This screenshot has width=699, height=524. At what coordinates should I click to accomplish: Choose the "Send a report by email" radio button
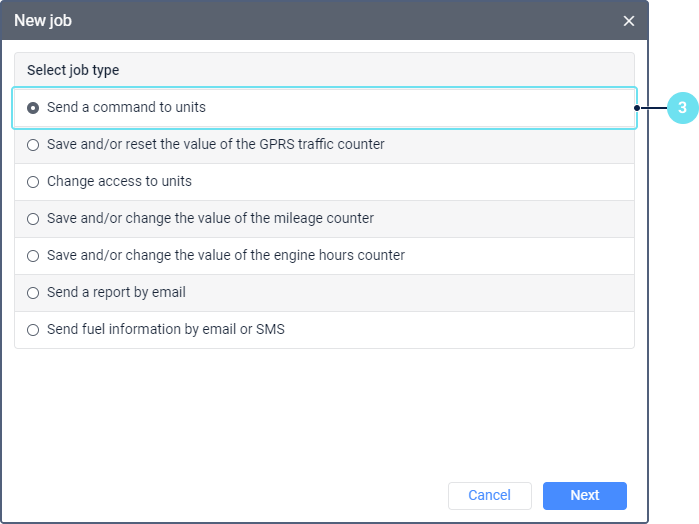(x=33, y=293)
